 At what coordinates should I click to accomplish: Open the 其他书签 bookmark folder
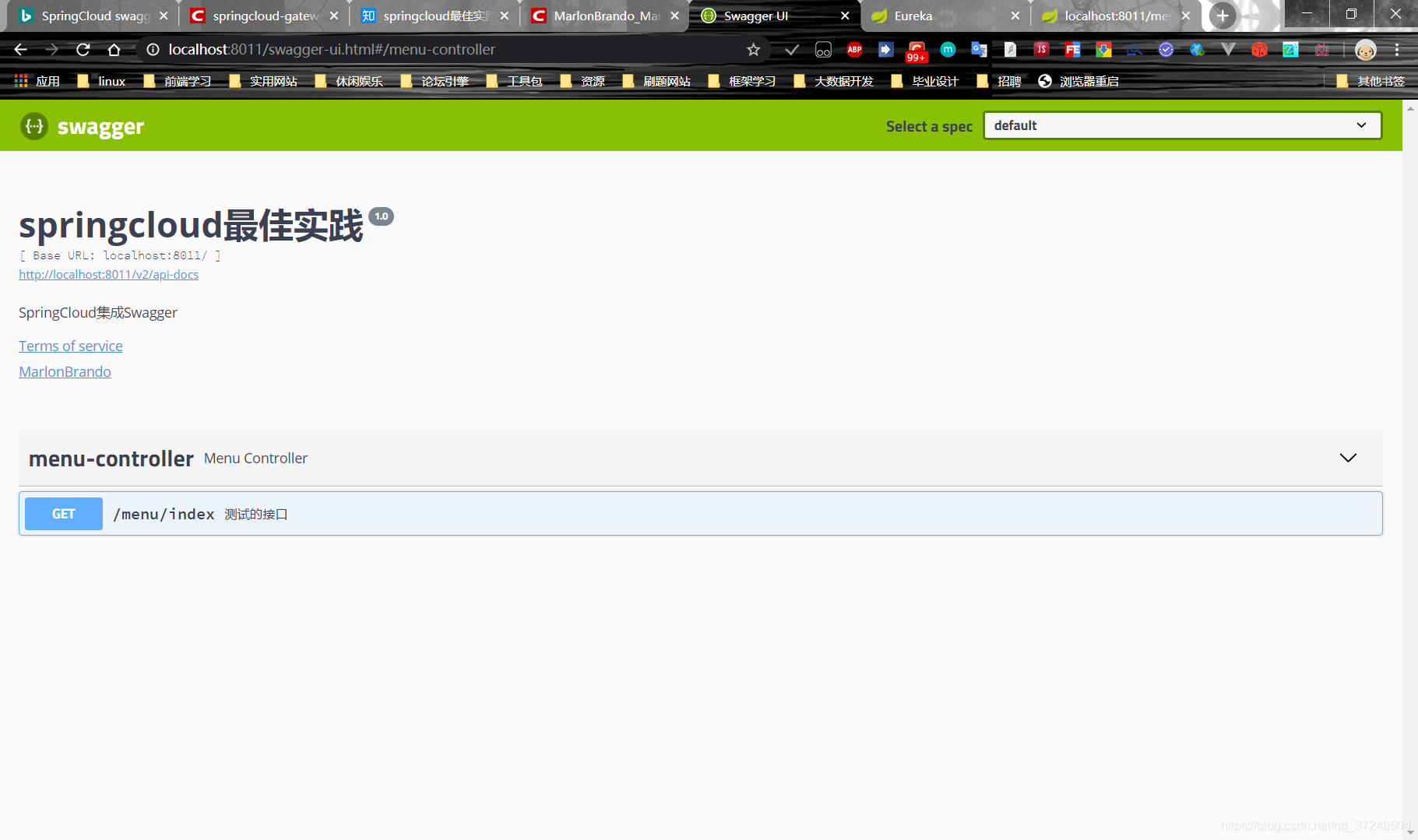(x=1370, y=81)
